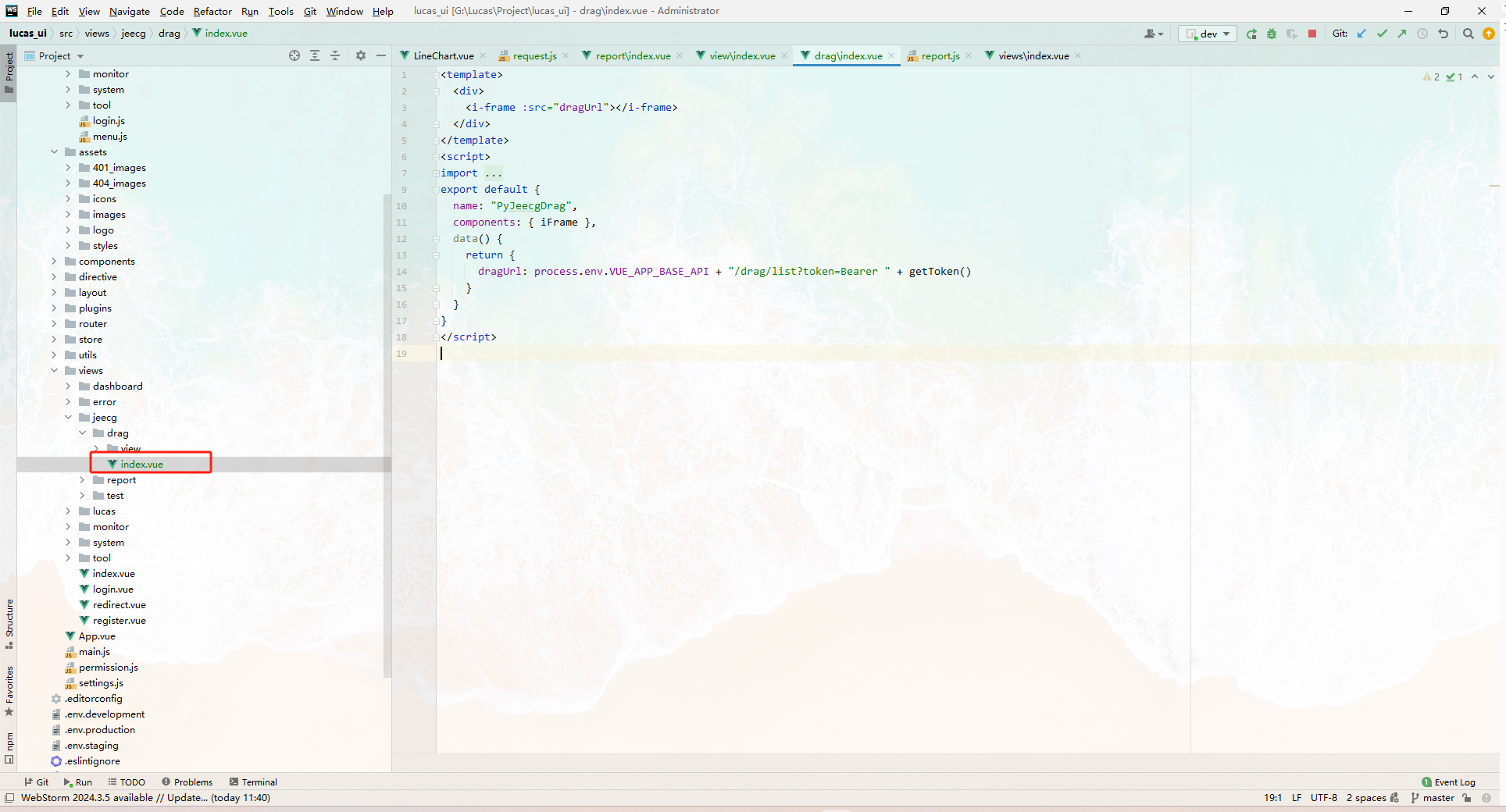Open the Run tool window

pyautogui.click(x=77, y=782)
